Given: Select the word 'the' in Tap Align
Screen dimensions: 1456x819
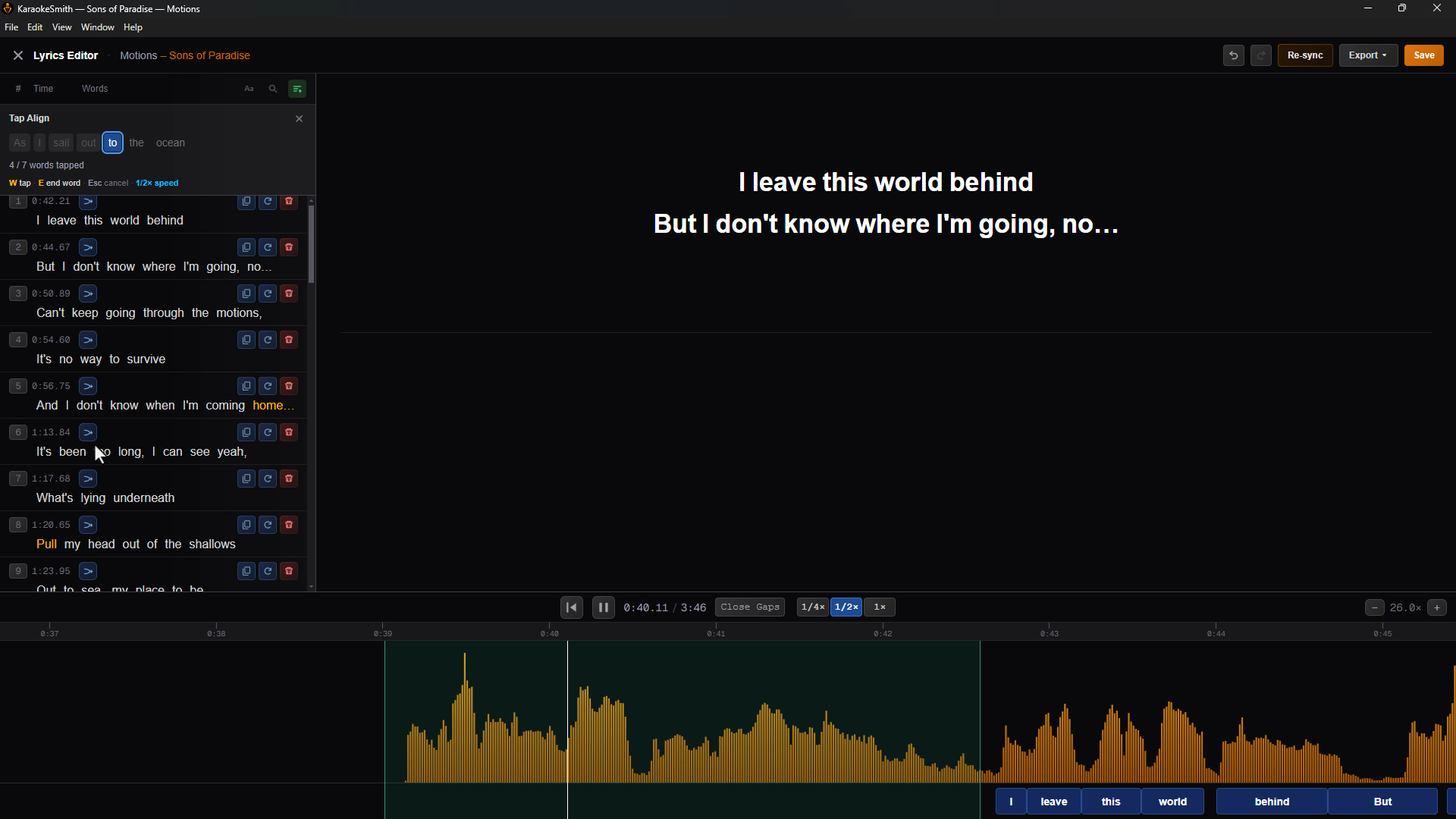Looking at the screenshot, I should pos(136,143).
